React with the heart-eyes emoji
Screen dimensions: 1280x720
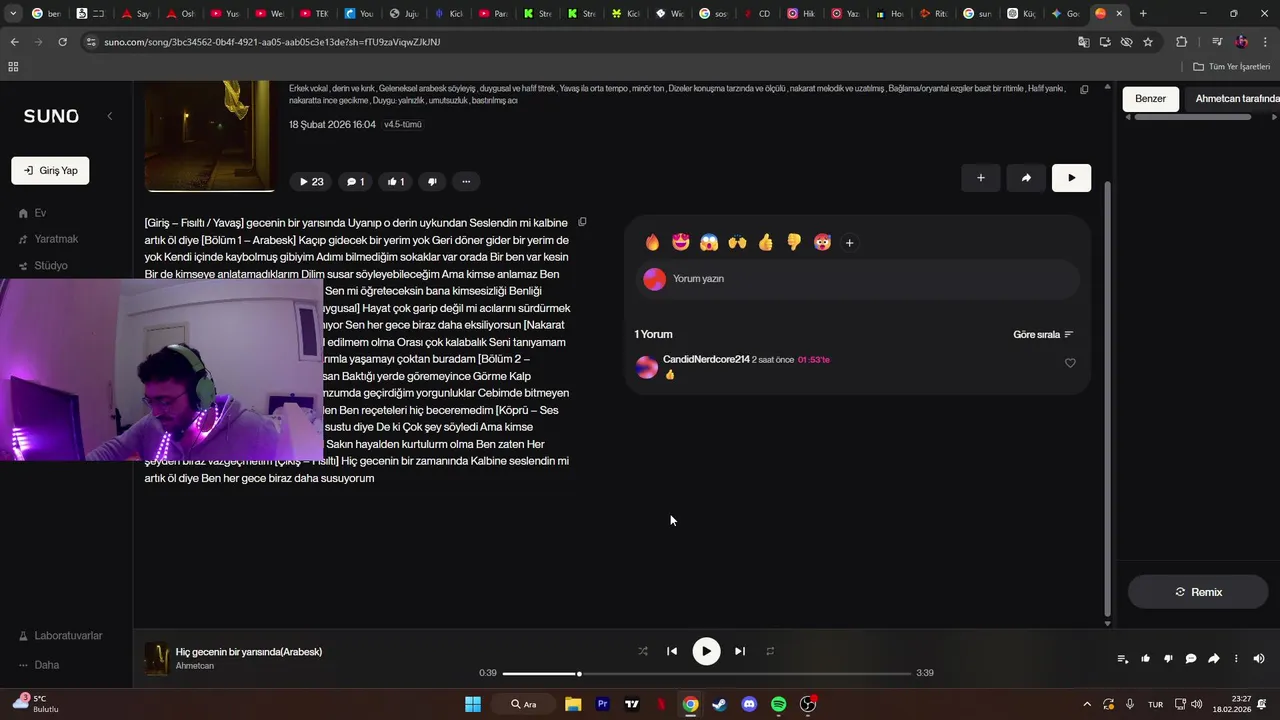pos(681,242)
